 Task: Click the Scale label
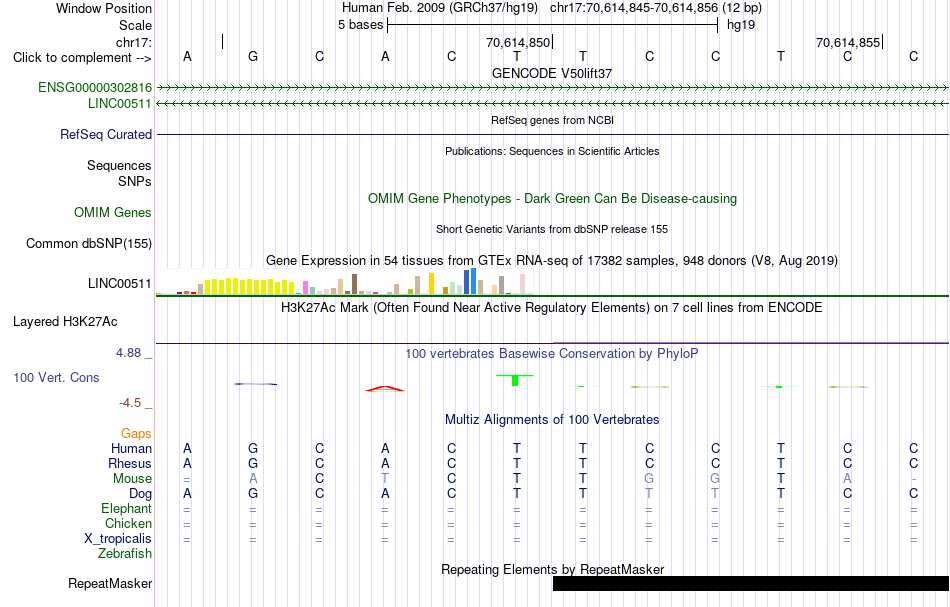[x=135, y=25]
